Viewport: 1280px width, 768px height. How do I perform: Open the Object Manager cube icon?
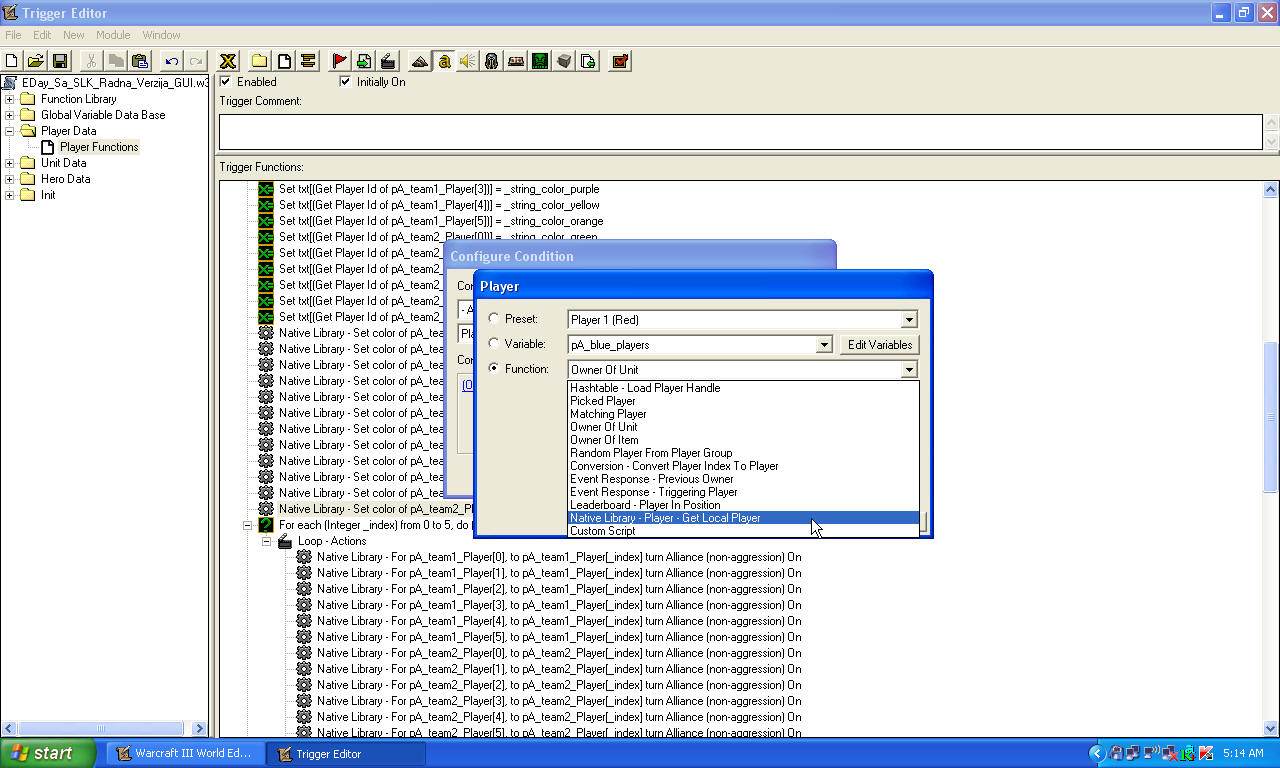(x=564, y=61)
